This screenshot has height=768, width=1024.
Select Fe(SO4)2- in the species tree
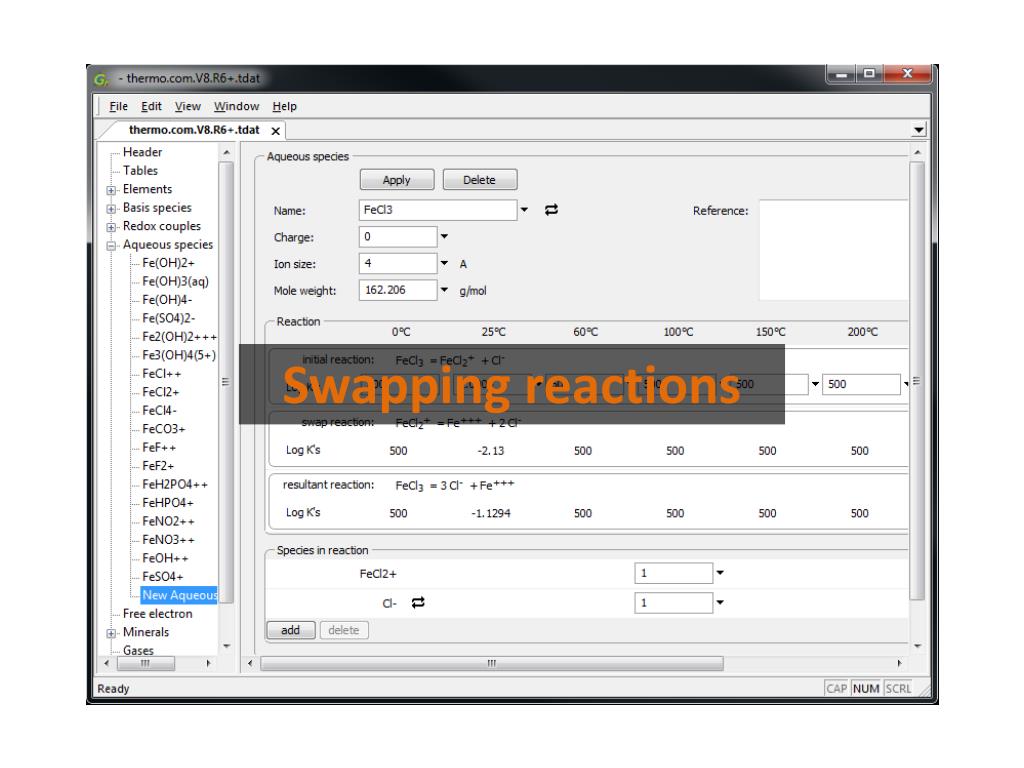(168, 318)
